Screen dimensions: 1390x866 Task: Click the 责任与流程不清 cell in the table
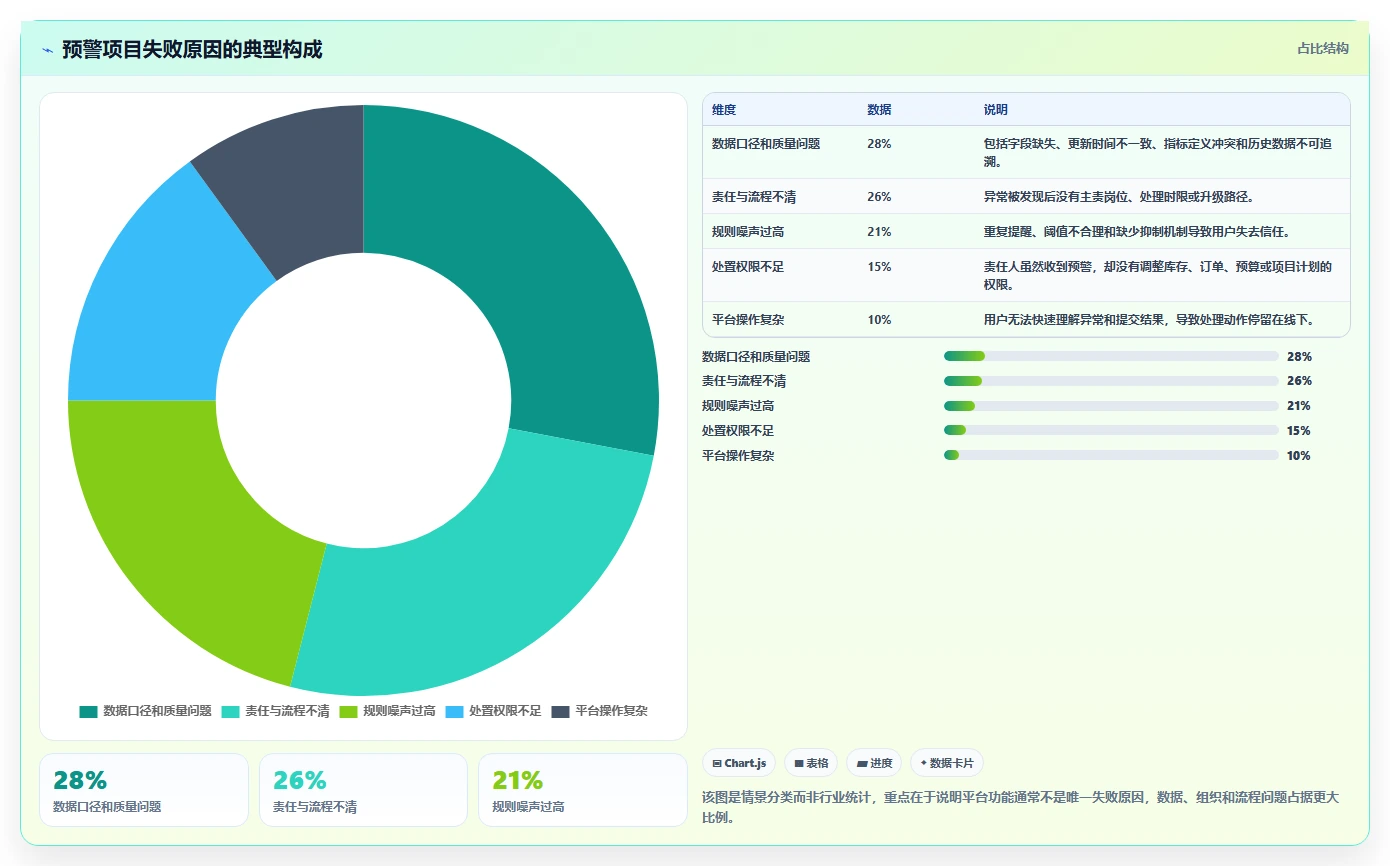click(754, 197)
